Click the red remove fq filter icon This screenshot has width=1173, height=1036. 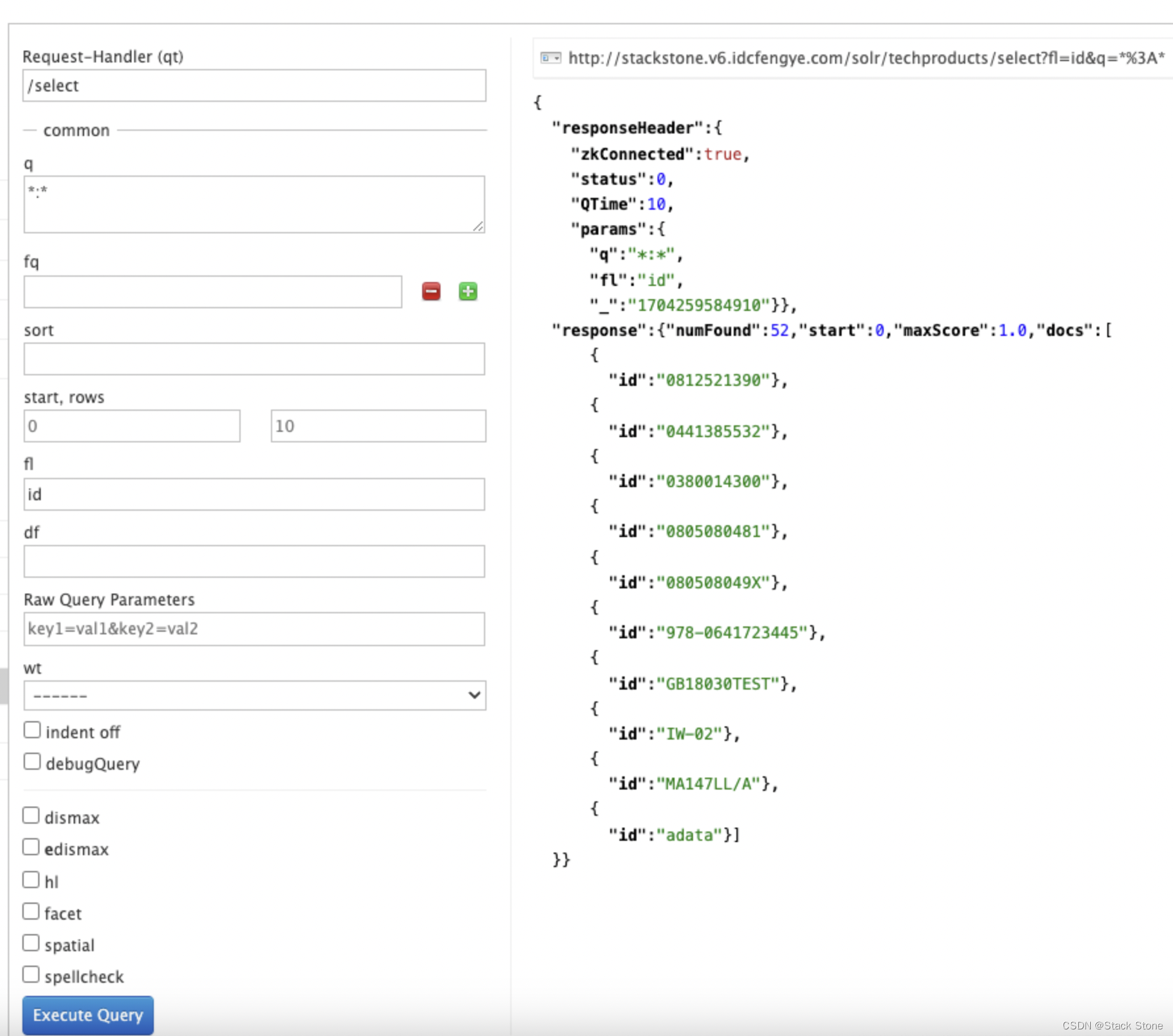431,291
